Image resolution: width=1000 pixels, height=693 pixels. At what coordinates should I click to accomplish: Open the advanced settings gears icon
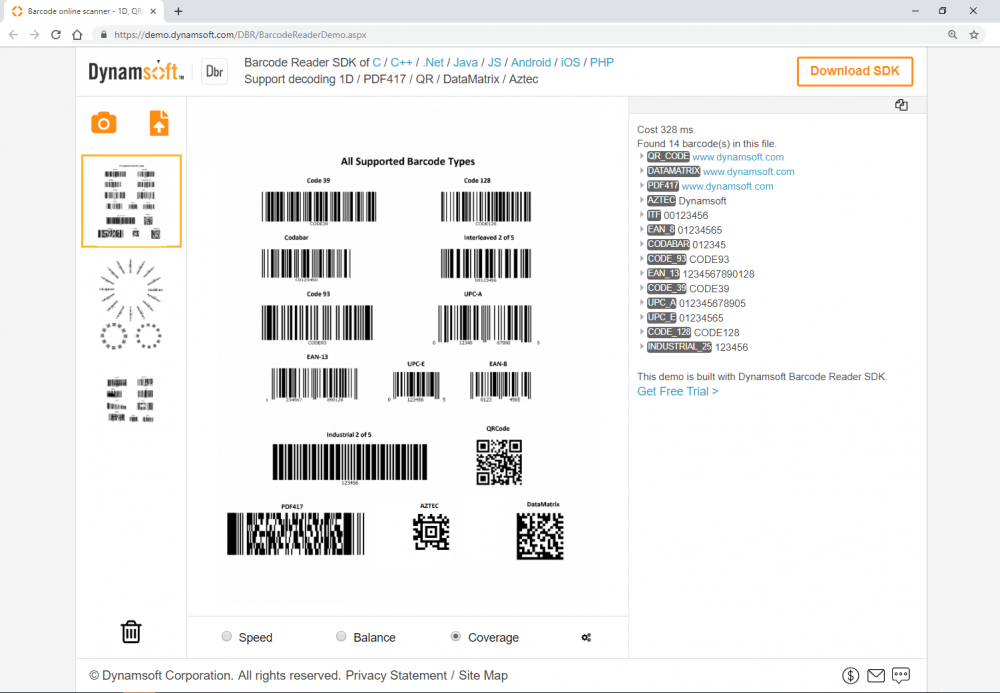click(x=586, y=637)
